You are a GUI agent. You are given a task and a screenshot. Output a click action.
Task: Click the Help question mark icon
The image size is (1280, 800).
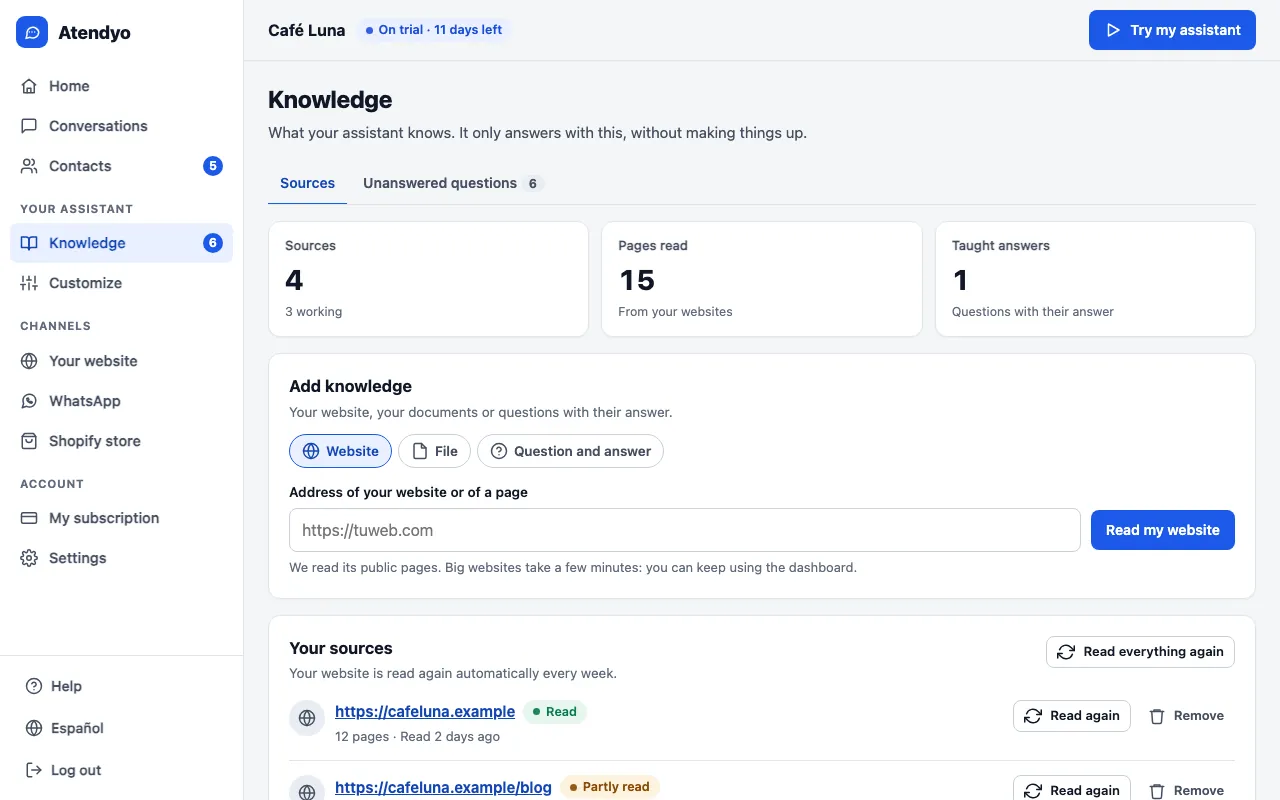tap(34, 686)
